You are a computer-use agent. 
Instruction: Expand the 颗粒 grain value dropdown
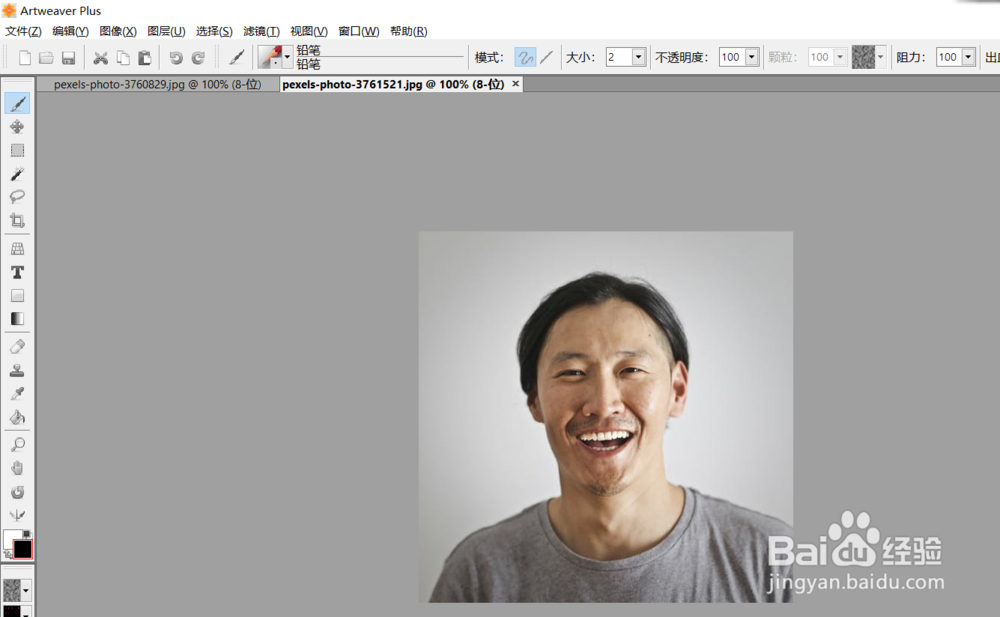(840, 57)
